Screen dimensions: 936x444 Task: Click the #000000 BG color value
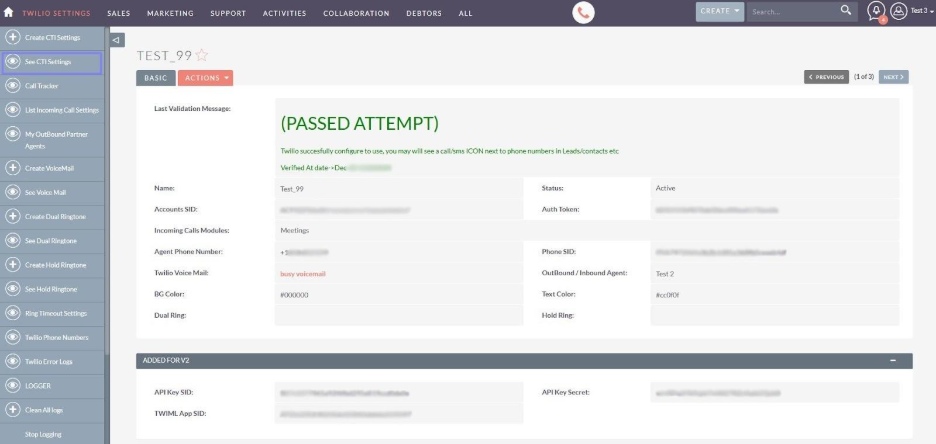click(294, 295)
